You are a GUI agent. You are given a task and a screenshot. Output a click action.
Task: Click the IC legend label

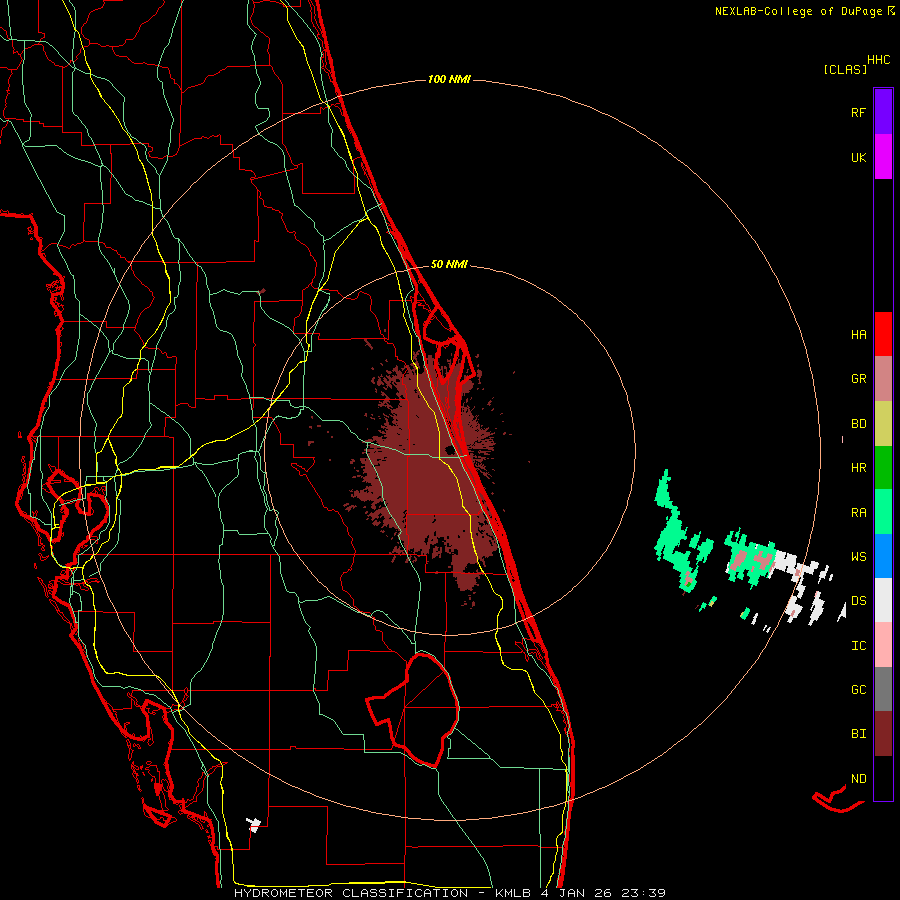click(x=858, y=646)
